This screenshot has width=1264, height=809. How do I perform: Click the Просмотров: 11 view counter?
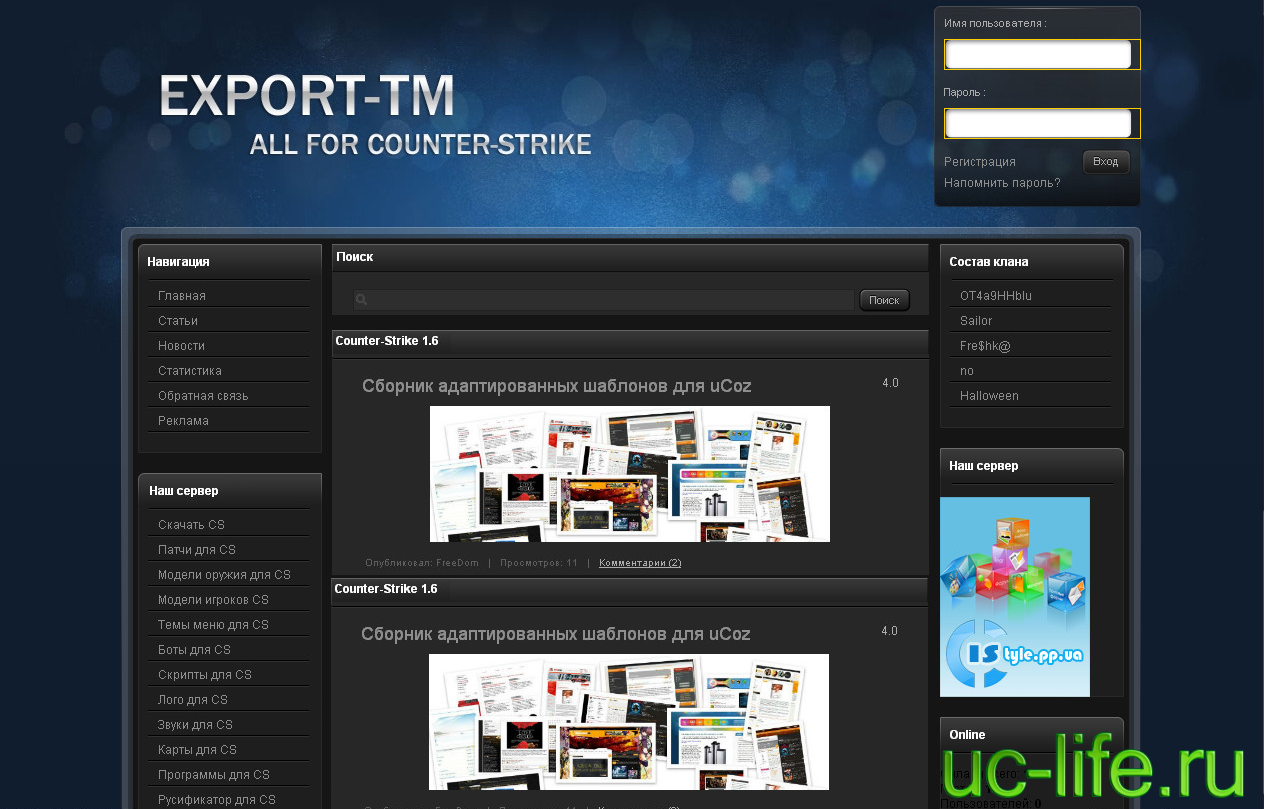(539, 563)
